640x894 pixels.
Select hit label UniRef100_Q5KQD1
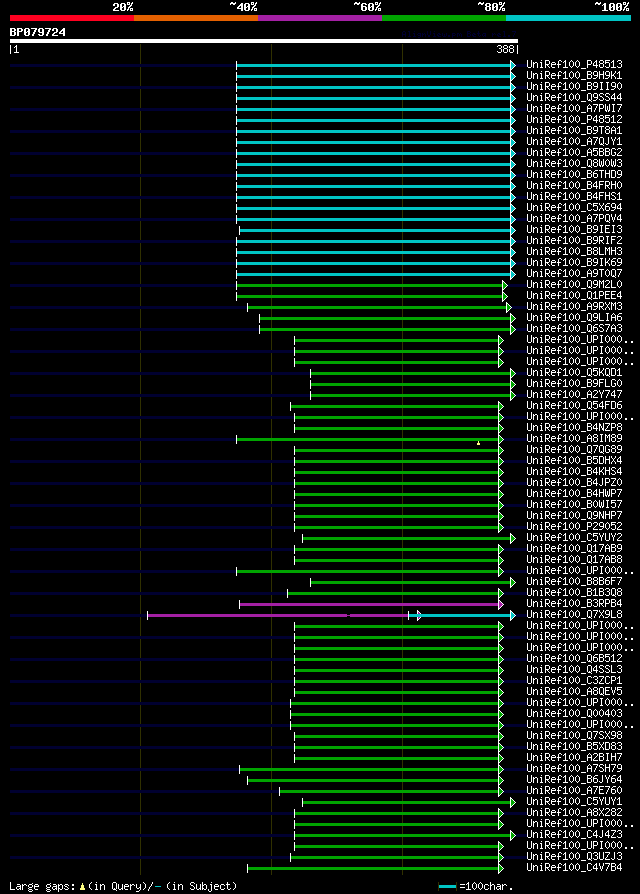coord(574,372)
